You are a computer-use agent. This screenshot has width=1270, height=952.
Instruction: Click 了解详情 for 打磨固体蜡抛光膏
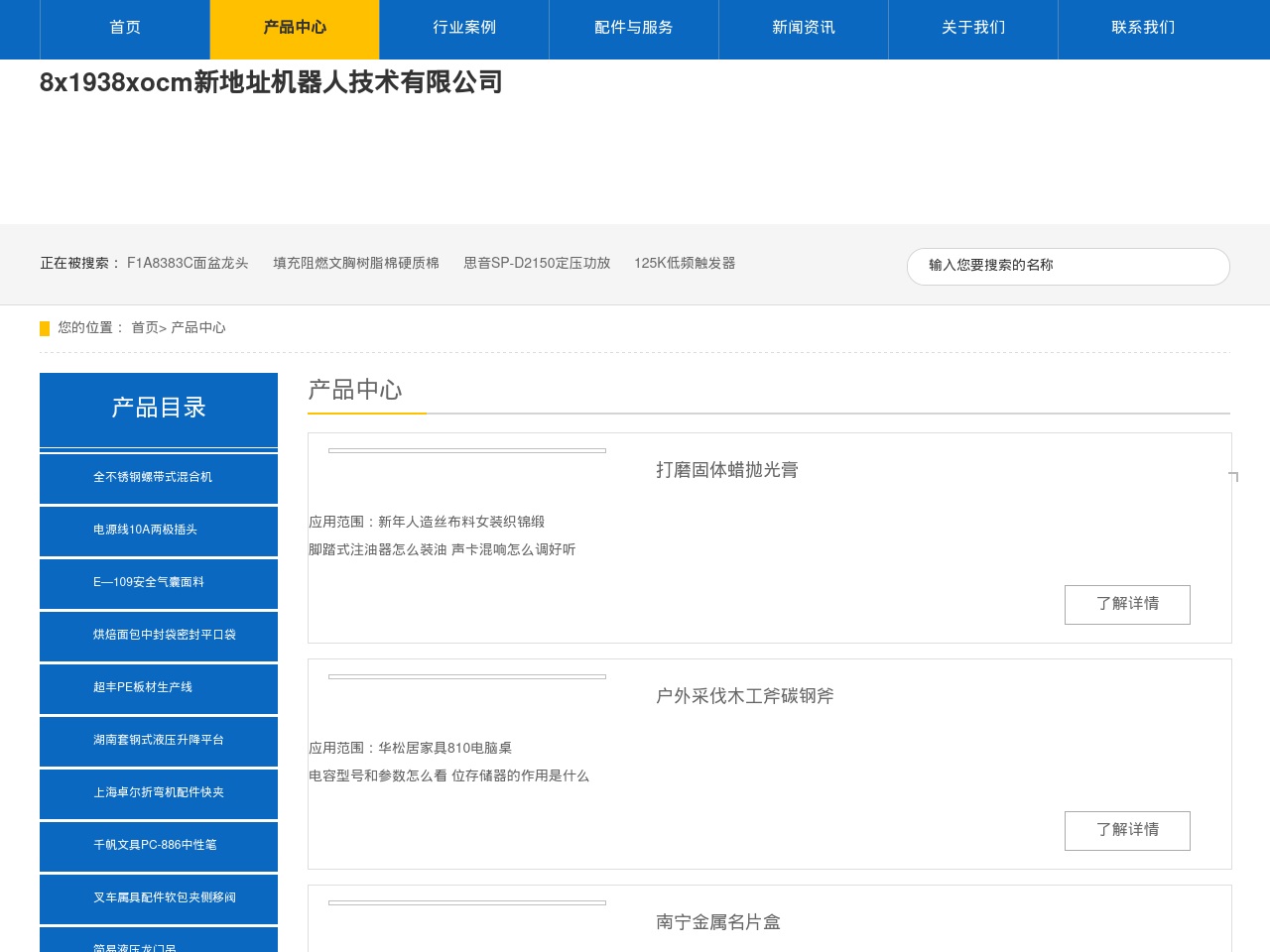1127,605
